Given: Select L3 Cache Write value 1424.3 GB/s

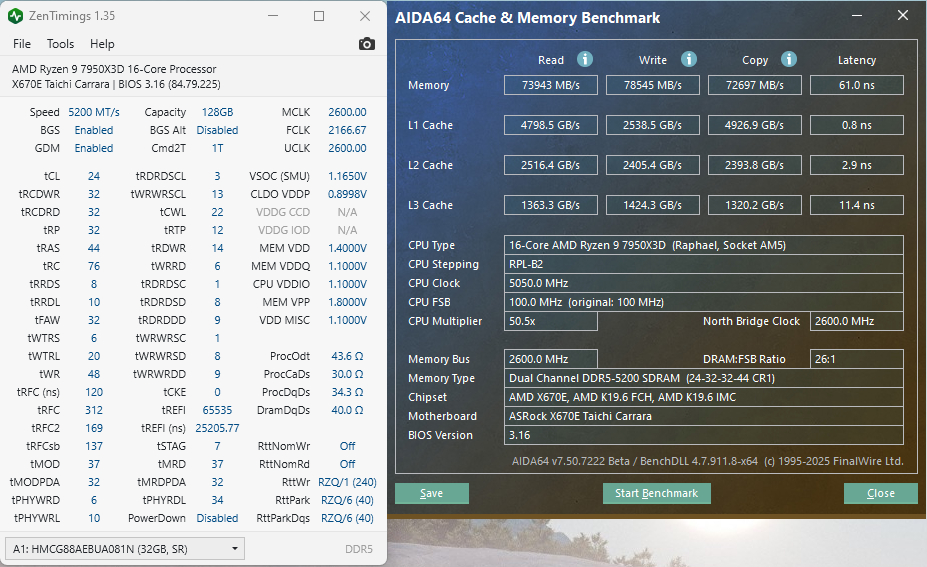Looking at the screenshot, I should (x=653, y=205).
